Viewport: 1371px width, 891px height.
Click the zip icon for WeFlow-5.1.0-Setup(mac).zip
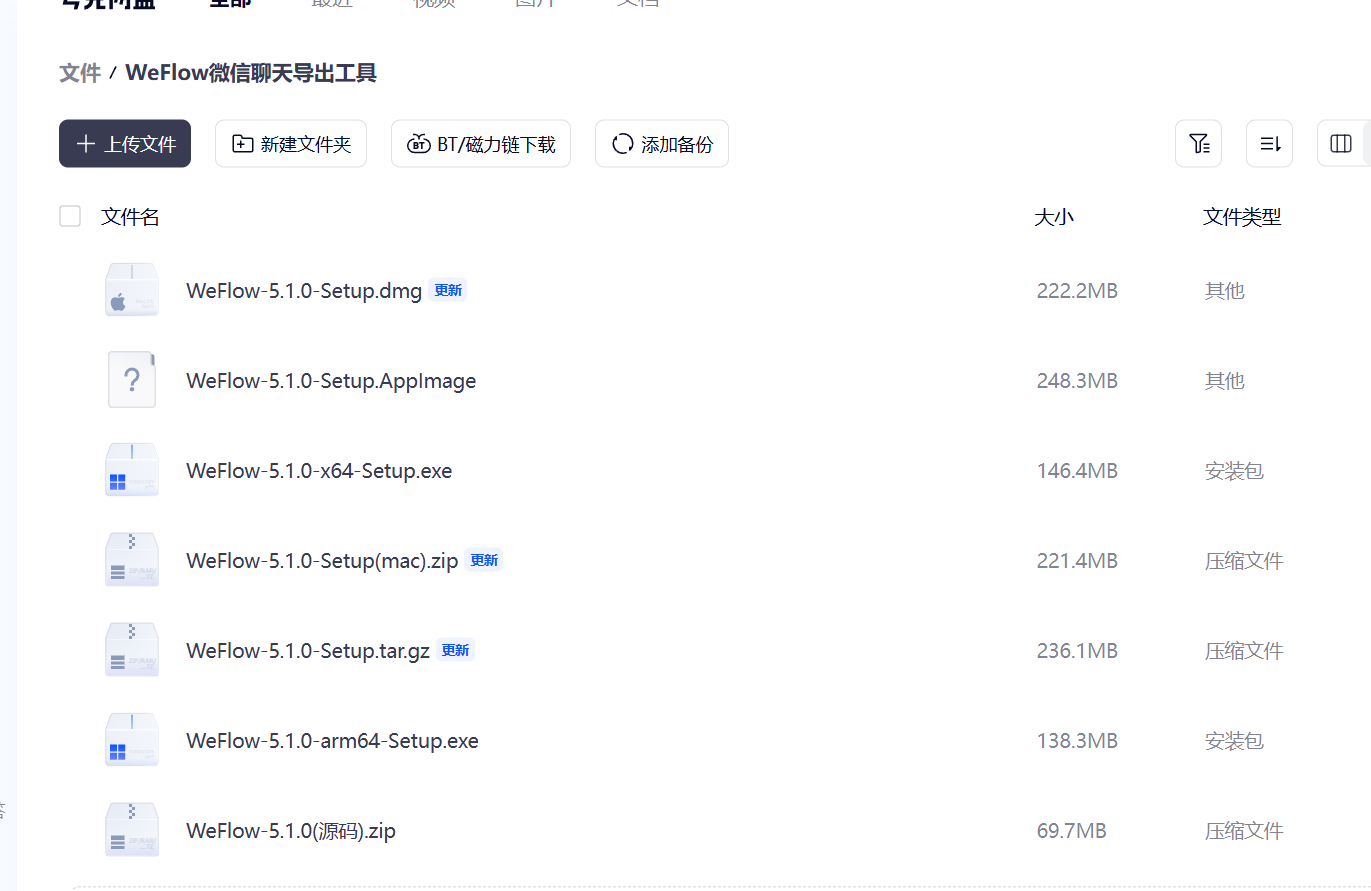point(132,560)
